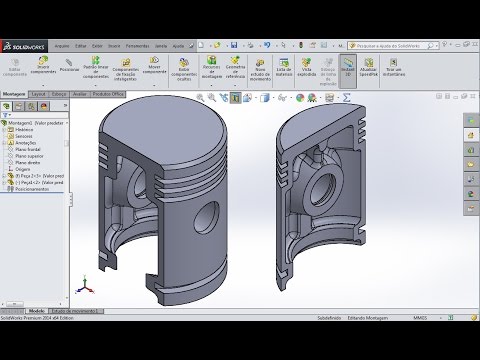The width and height of the screenshot is (480, 360).
Task: Click the Rebuild traffic light icon
Action: coord(301,45)
